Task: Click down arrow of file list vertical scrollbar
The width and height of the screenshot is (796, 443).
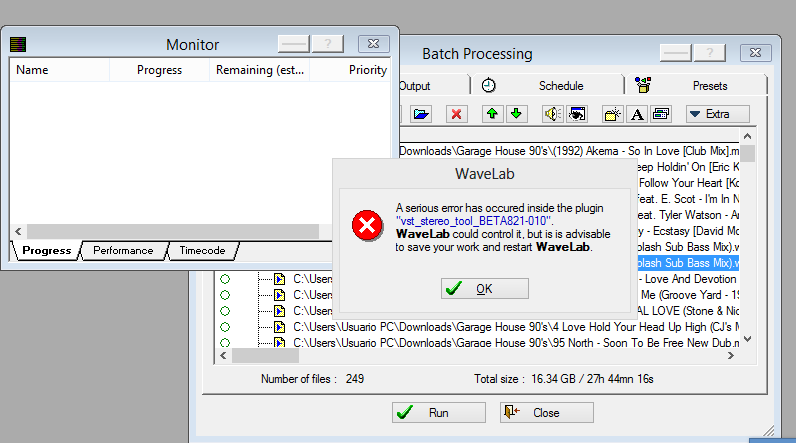Action: click(747, 338)
